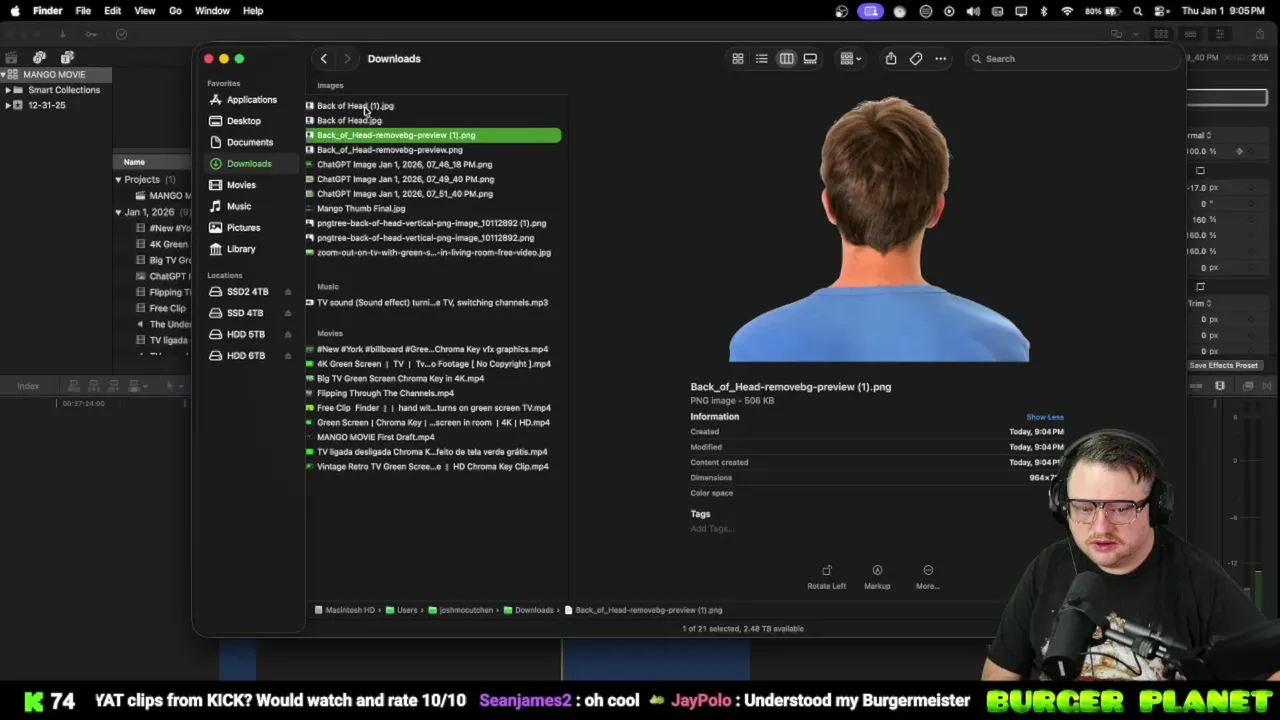This screenshot has width=1280, height=720.
Task: Click the volume menu bar icon
Action: pyautogui.click(x=973, y=11)
